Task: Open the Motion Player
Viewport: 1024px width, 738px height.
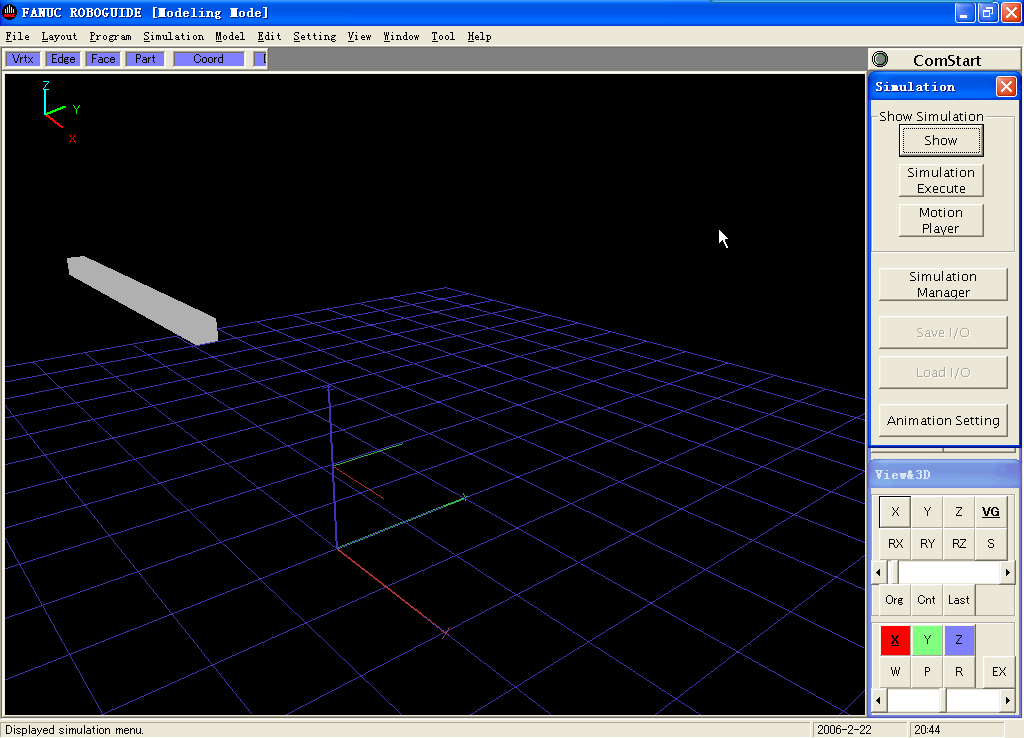Action: point(941,220)
